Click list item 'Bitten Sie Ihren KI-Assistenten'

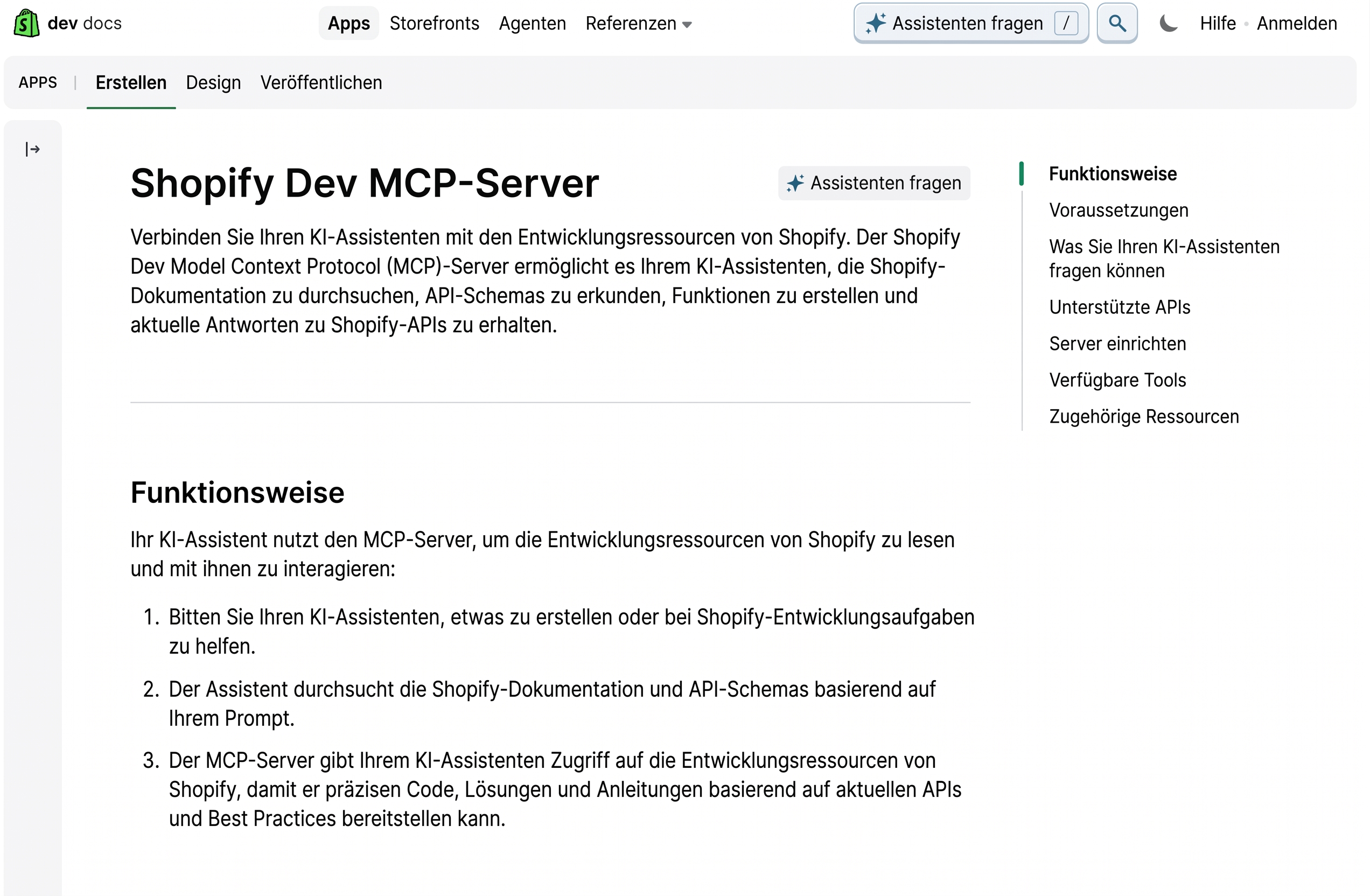pyautogui.click(x=571, y=631)
